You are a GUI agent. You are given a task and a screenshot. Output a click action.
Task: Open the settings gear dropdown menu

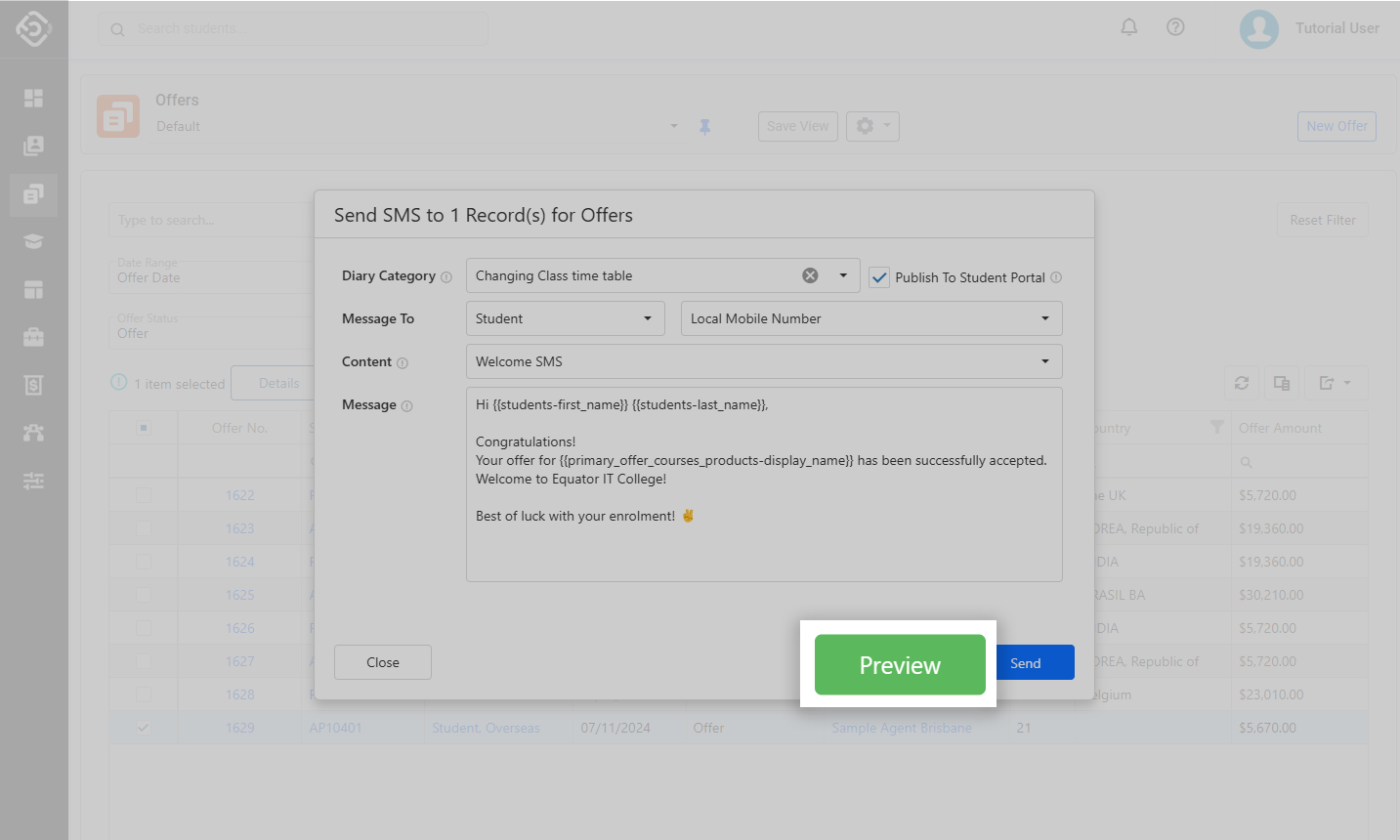coord(871,126)
